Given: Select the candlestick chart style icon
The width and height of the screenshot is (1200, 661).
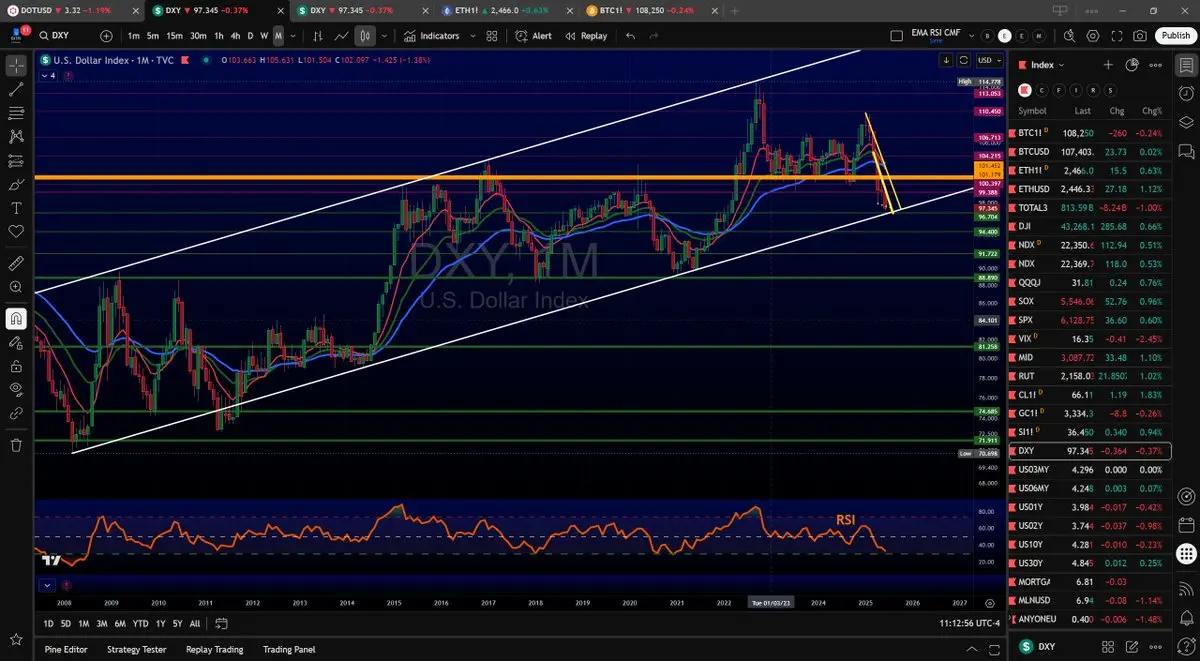Looking at the screenshot, I should (365, 36).
